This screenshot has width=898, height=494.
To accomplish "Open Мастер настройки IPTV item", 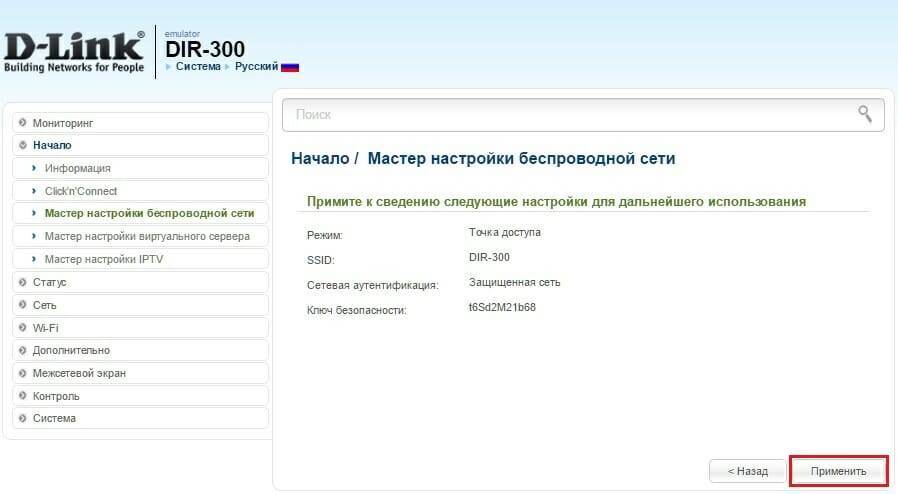I will click(x=140, y=259).
